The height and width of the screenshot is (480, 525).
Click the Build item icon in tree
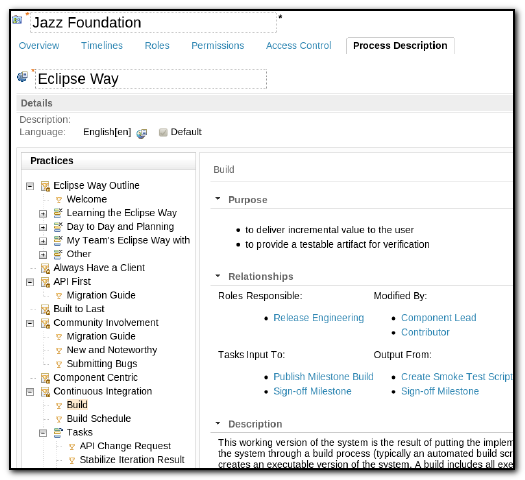[x=59, y=406]
